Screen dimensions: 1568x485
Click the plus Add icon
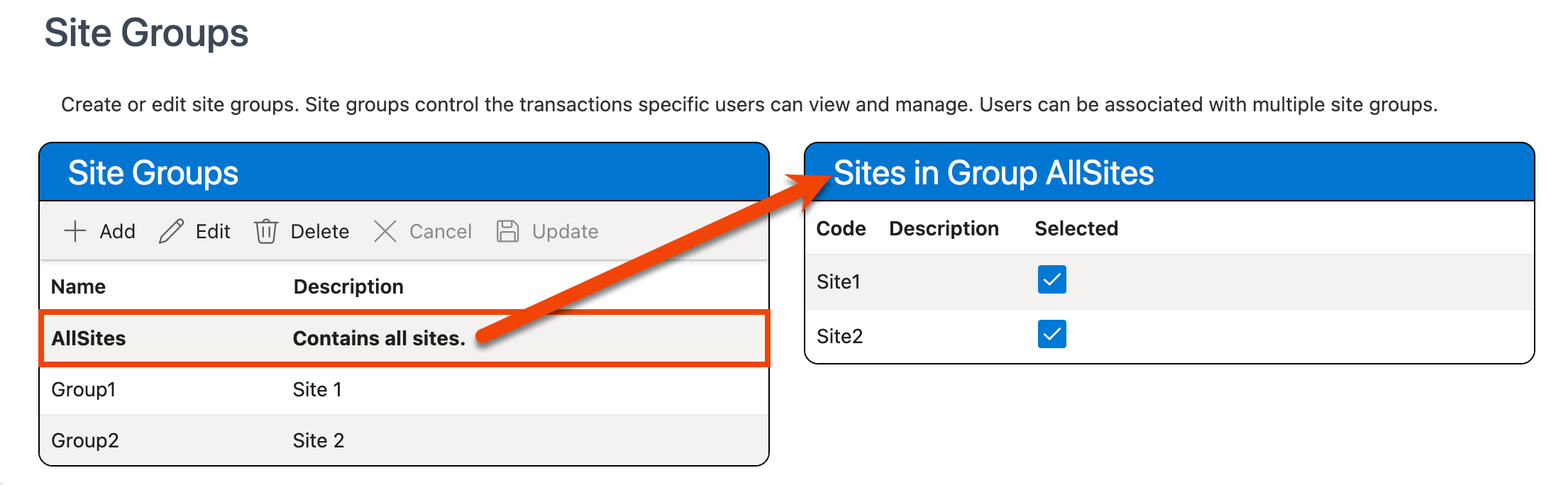tap(74, 231)
